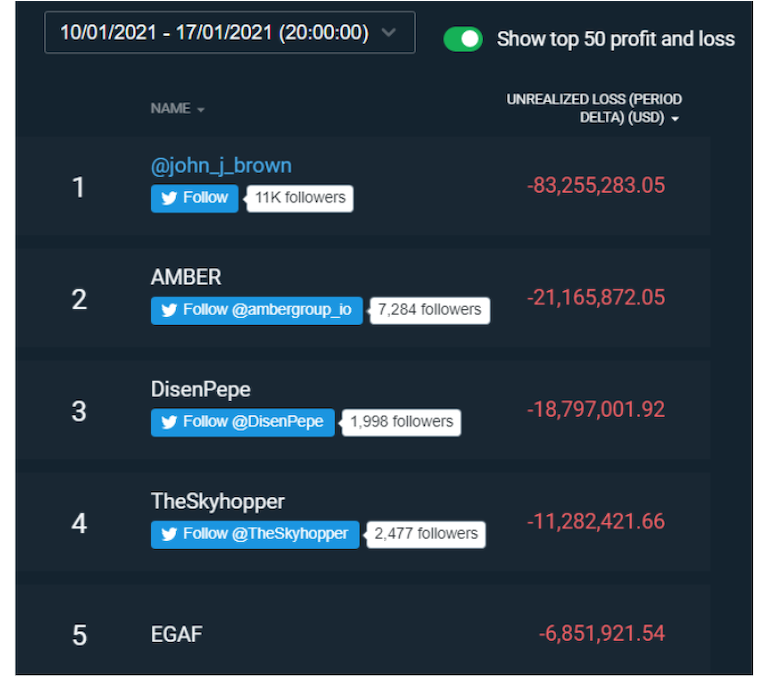Click the 2,477 followers count bubble

425,534
